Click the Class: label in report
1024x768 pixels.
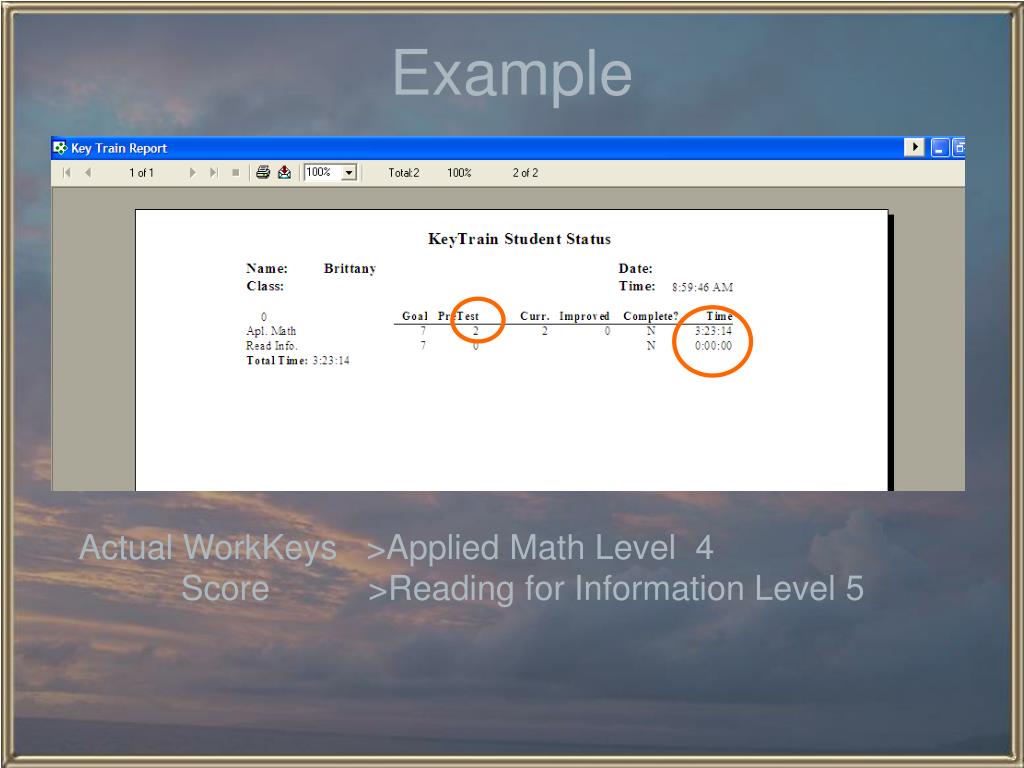265,286
